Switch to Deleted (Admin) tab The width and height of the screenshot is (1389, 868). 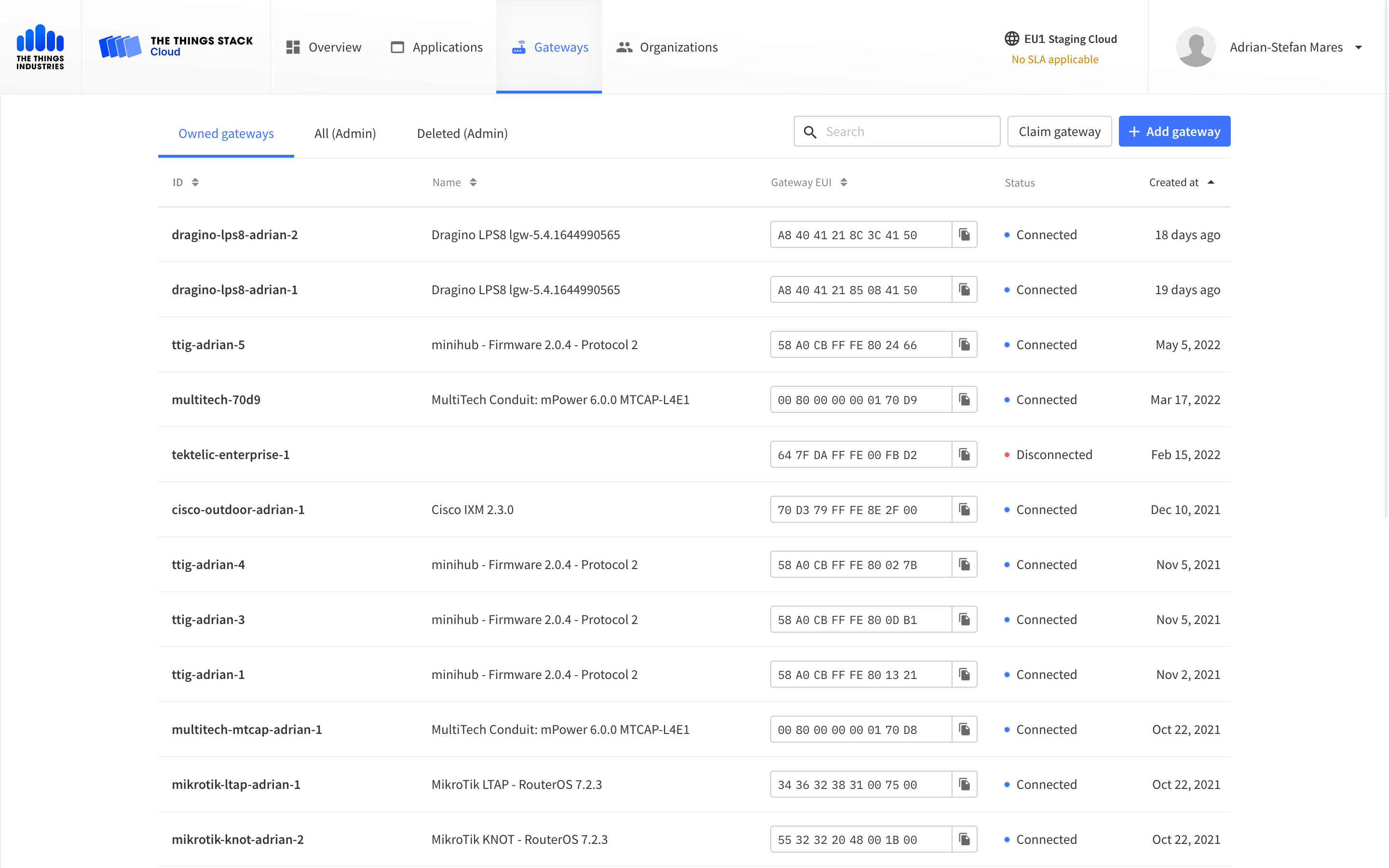click(461, 132)
